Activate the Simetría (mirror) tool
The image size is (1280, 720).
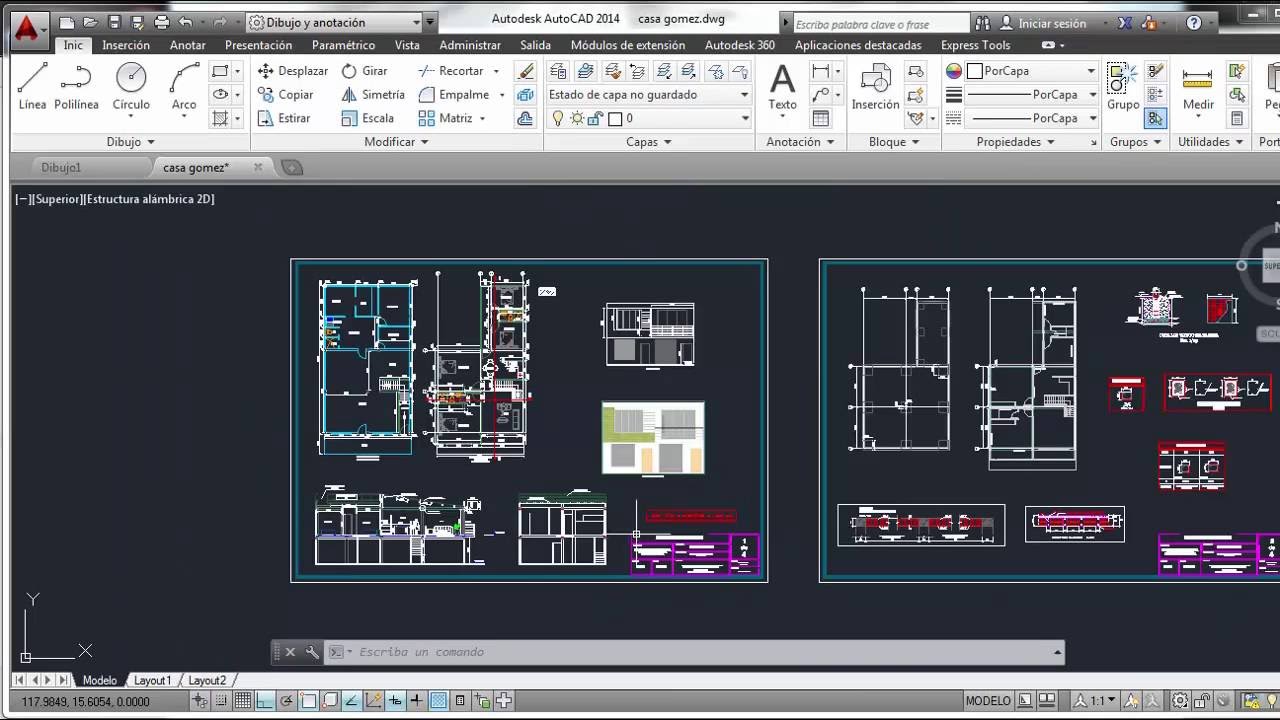point(372,94)
